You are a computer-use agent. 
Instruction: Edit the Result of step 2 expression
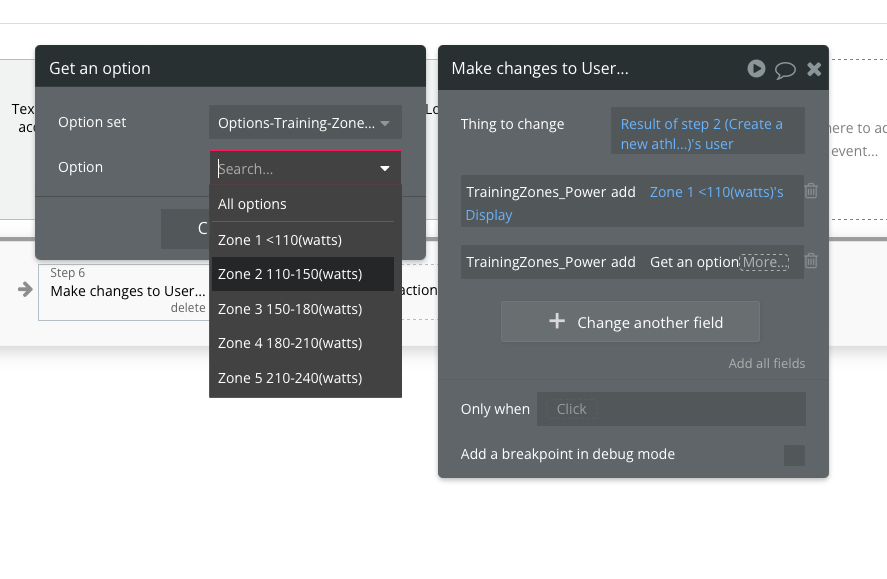(x=707, y=134)
